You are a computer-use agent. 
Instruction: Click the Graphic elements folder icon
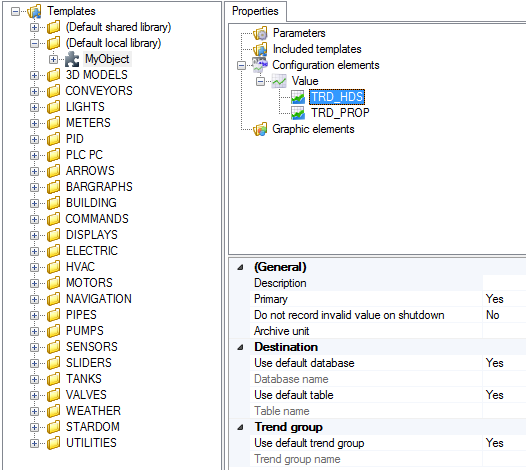point(260,129)
